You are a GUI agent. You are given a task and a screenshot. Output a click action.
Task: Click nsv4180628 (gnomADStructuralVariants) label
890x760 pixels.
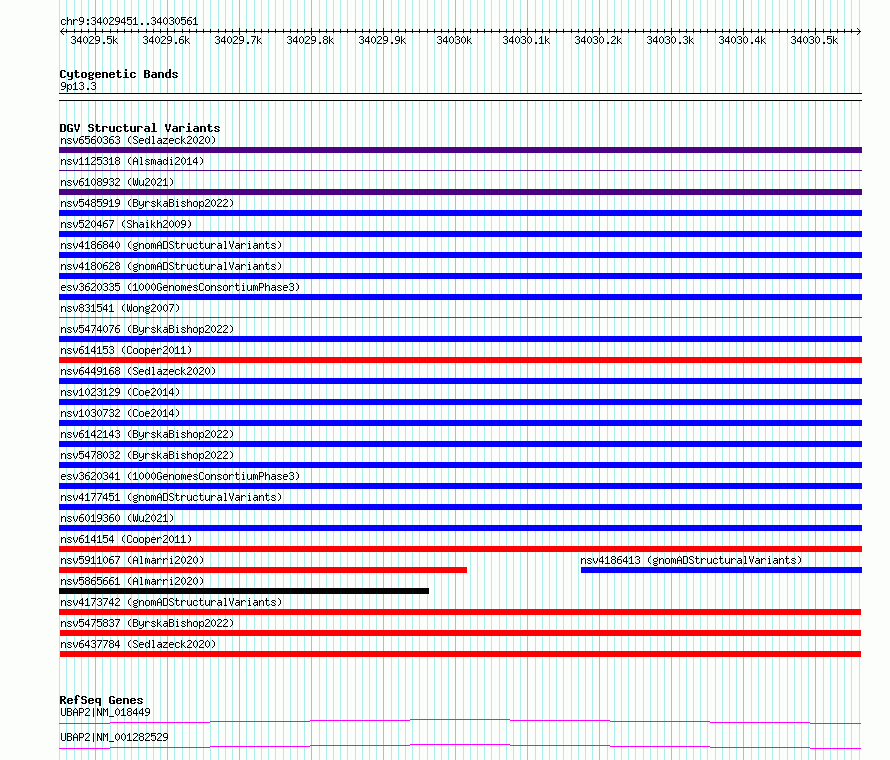[x=171, y=266]
